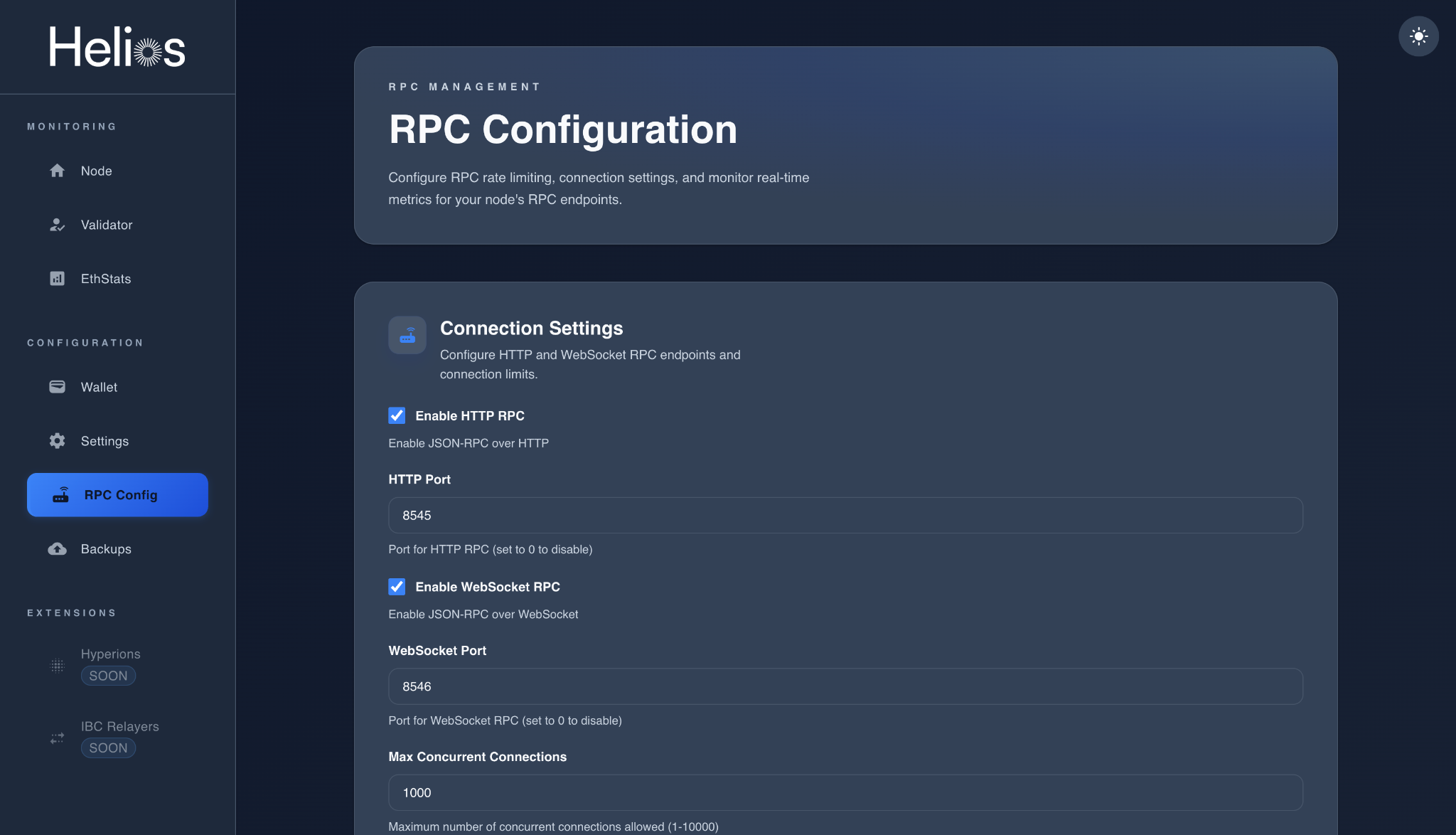
Task: Toggle light mode with the sun icon
Action: coord(1418,36)
